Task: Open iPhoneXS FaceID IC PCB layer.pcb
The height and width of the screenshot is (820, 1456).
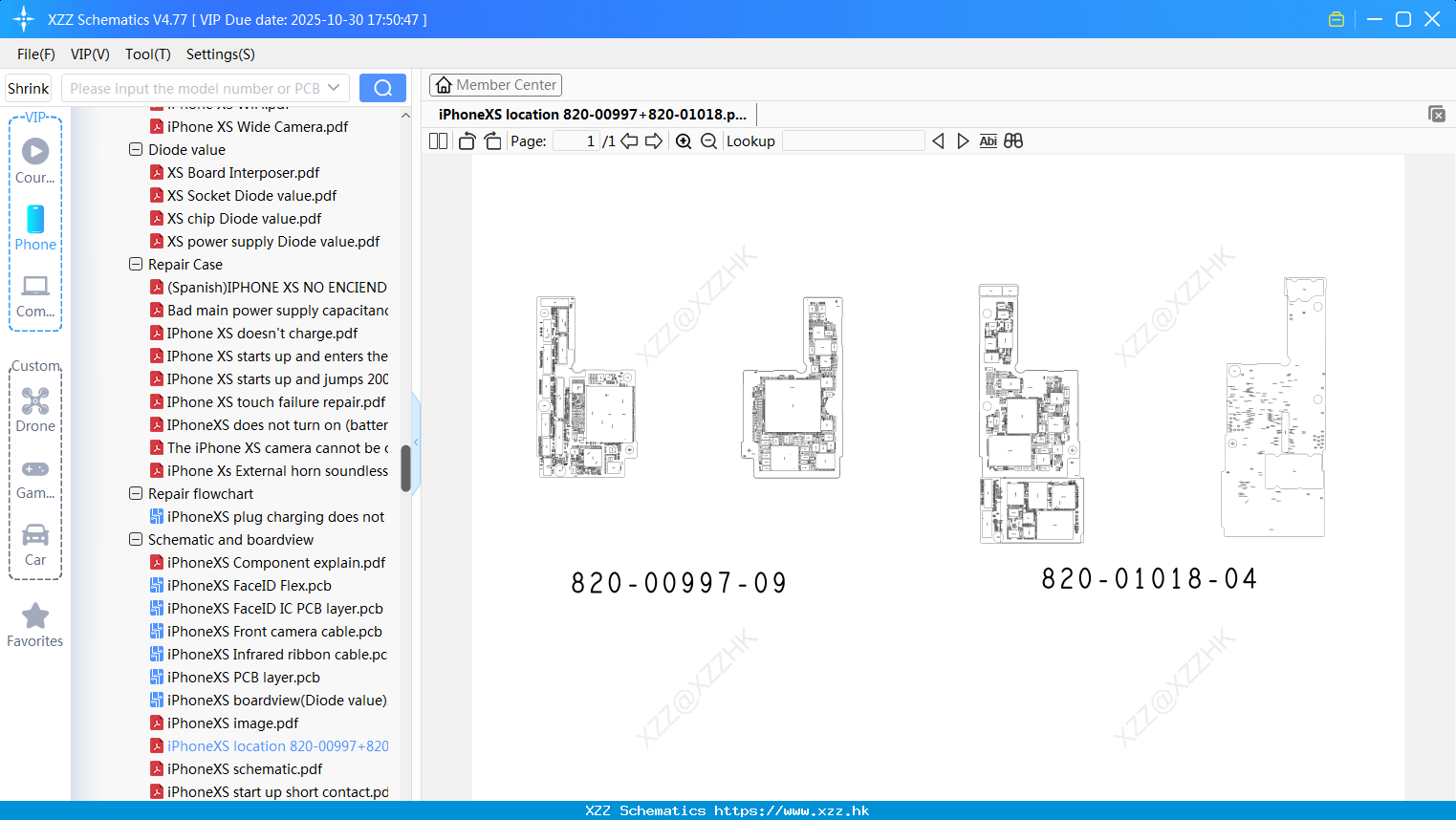Action: tap(275, 609)
